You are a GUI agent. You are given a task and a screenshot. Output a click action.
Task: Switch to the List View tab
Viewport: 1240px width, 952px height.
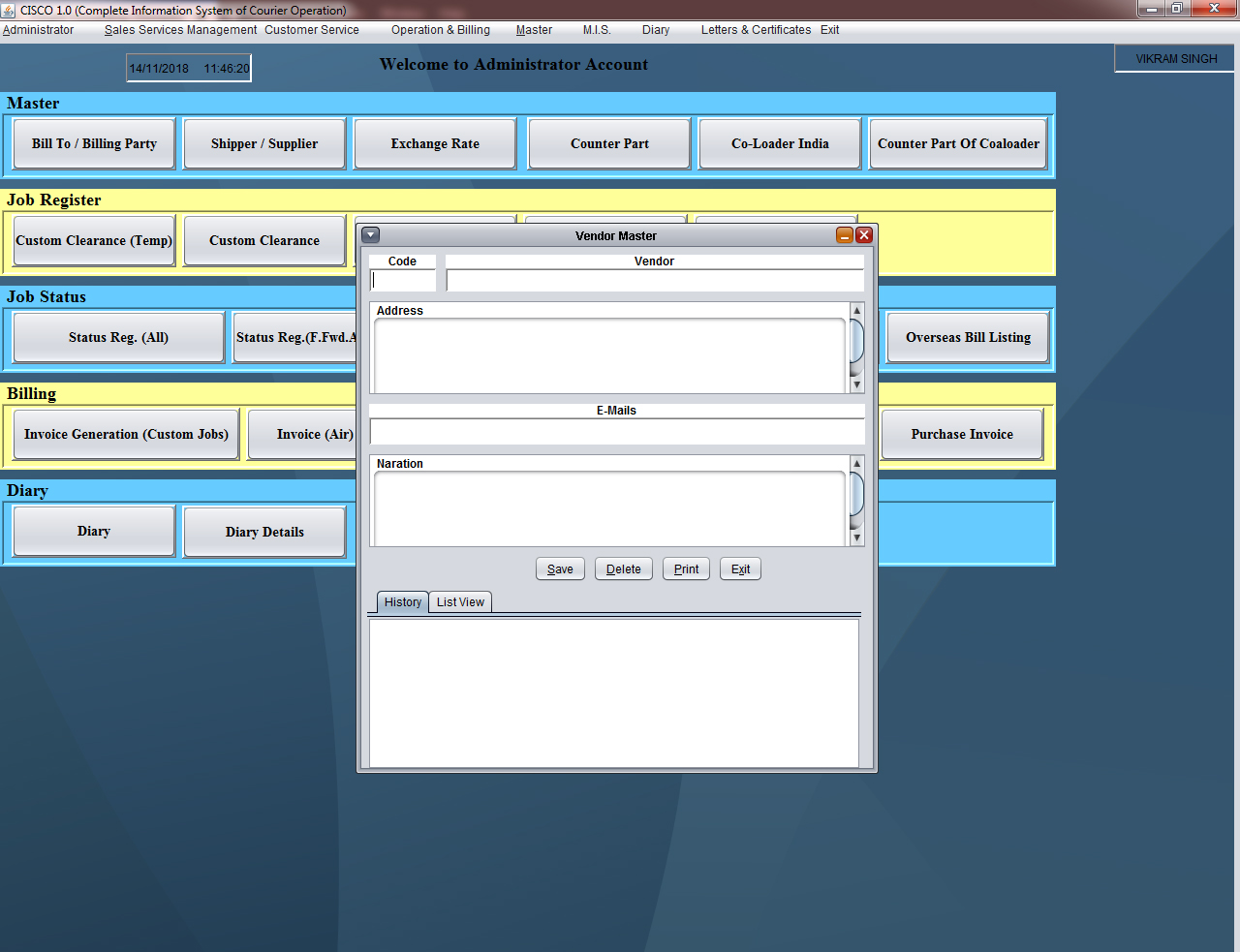[x=460, y=602]
